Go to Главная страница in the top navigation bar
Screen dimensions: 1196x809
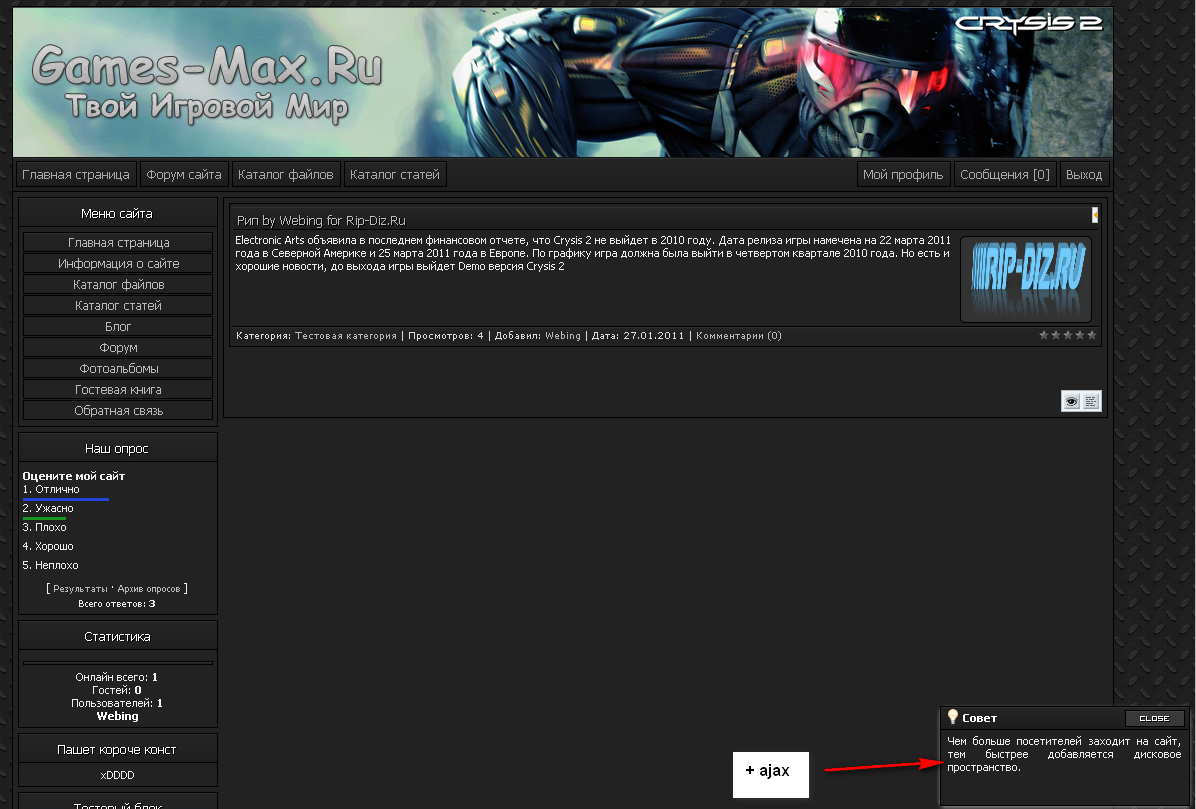(76, 175)
